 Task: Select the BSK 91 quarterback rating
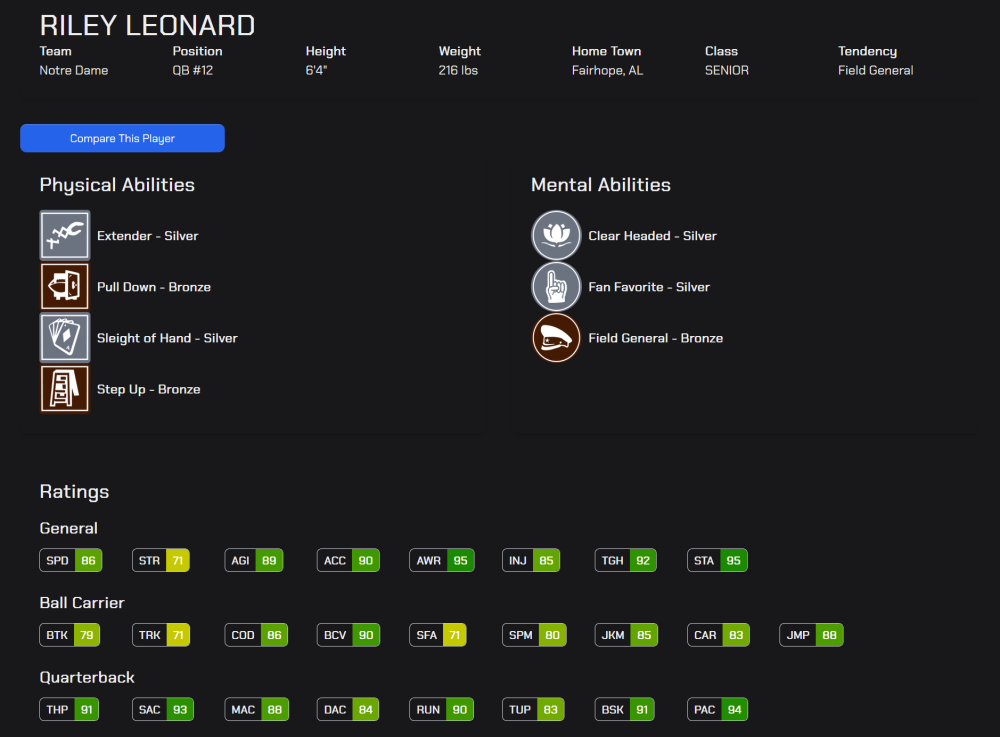625,710
